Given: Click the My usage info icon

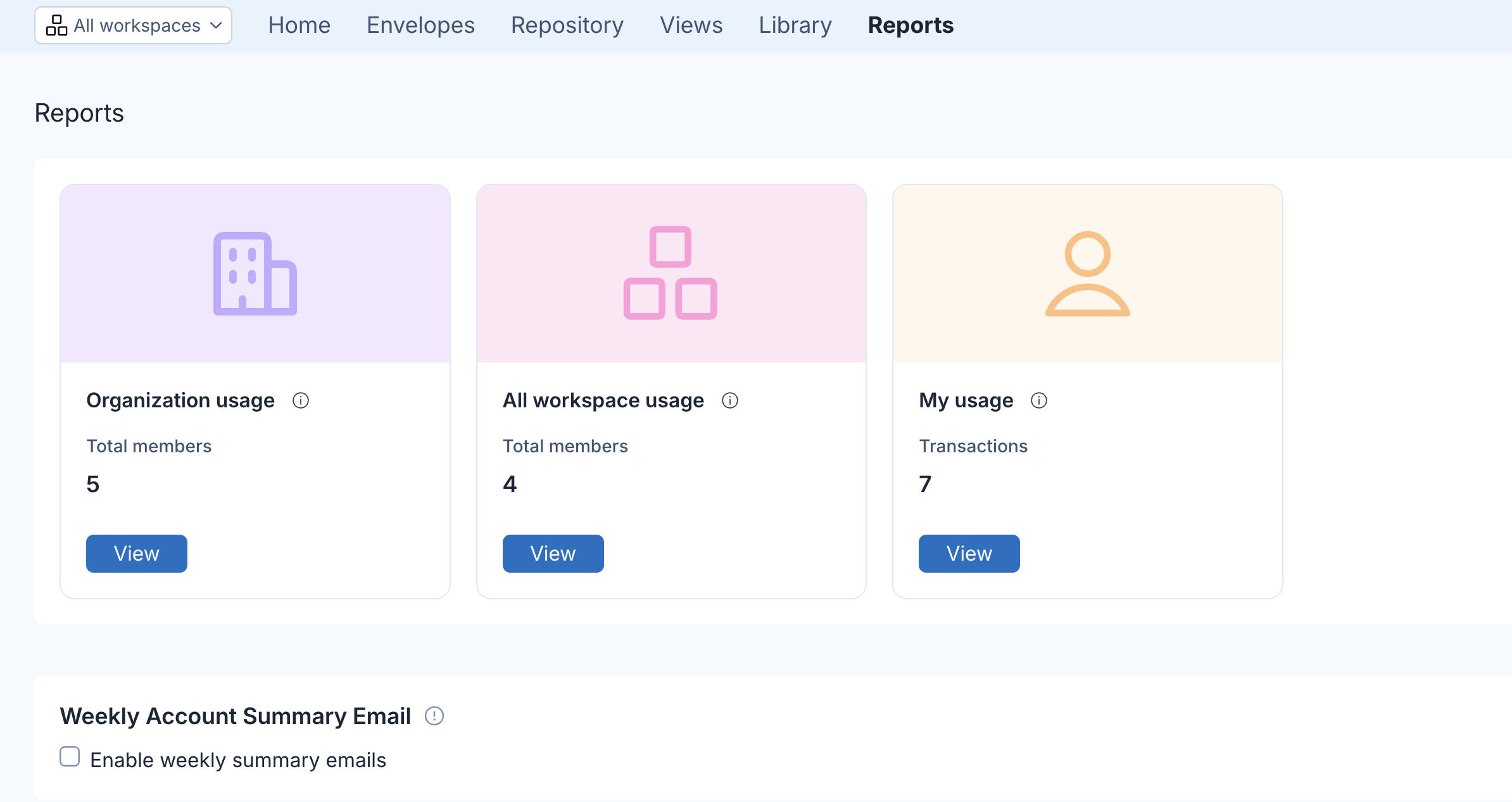Looking at the screenshot, I should click(x=1039, y=400).
